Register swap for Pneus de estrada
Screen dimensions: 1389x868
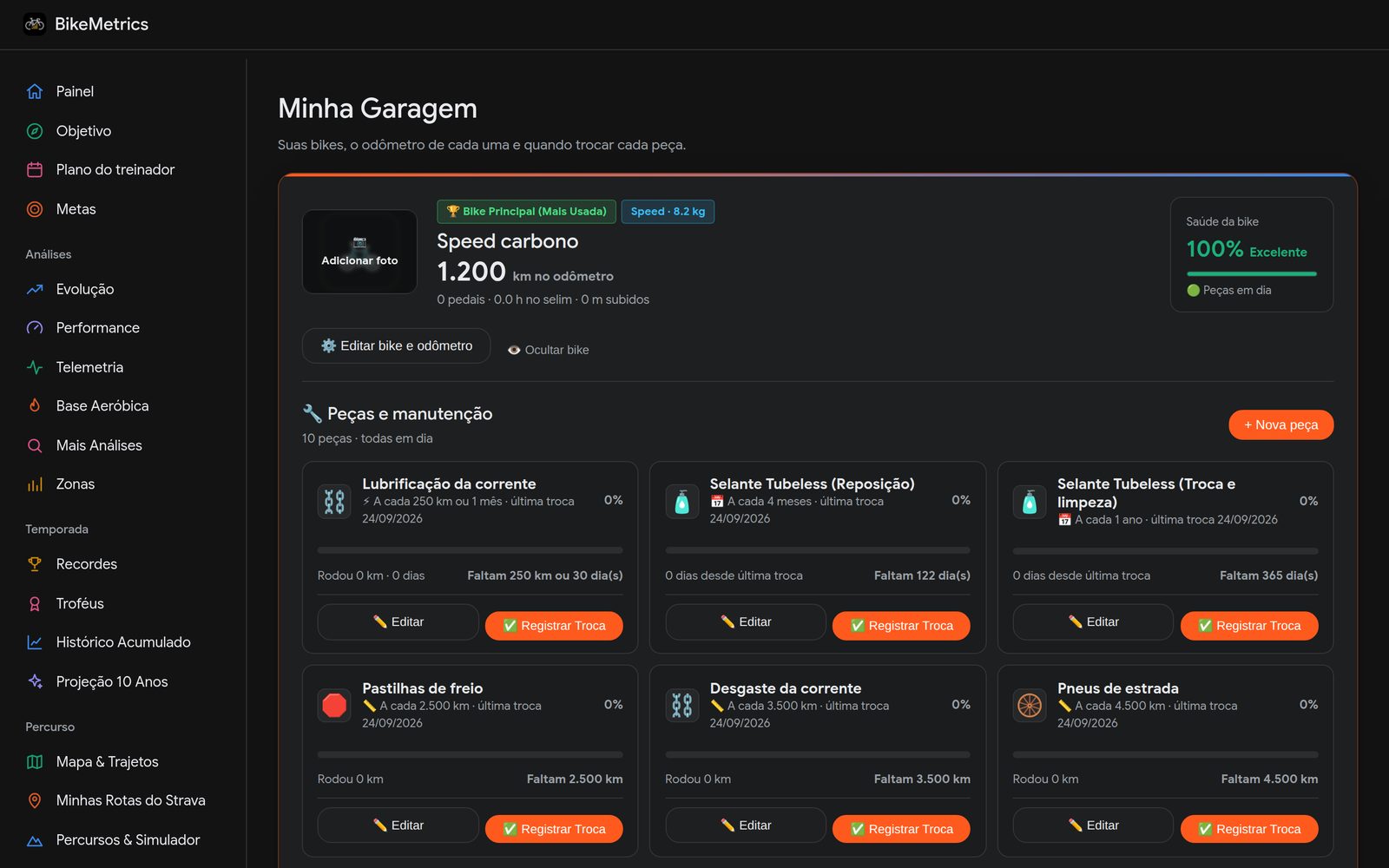(x=1249, y=829)
